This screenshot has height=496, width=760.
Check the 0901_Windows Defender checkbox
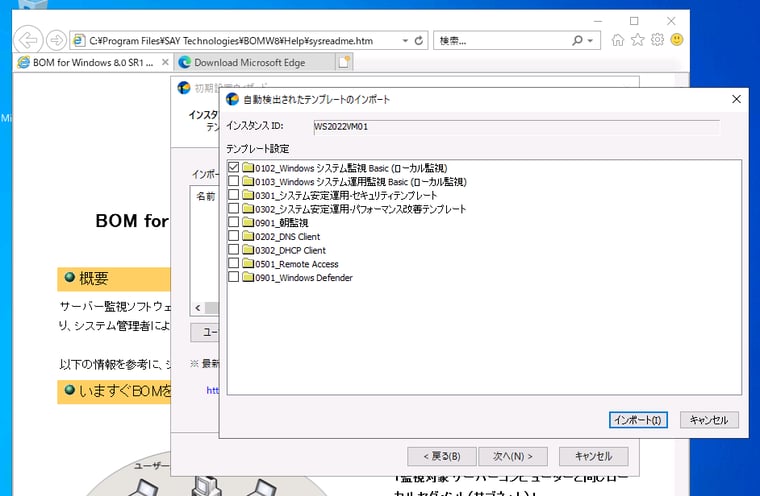233,277
